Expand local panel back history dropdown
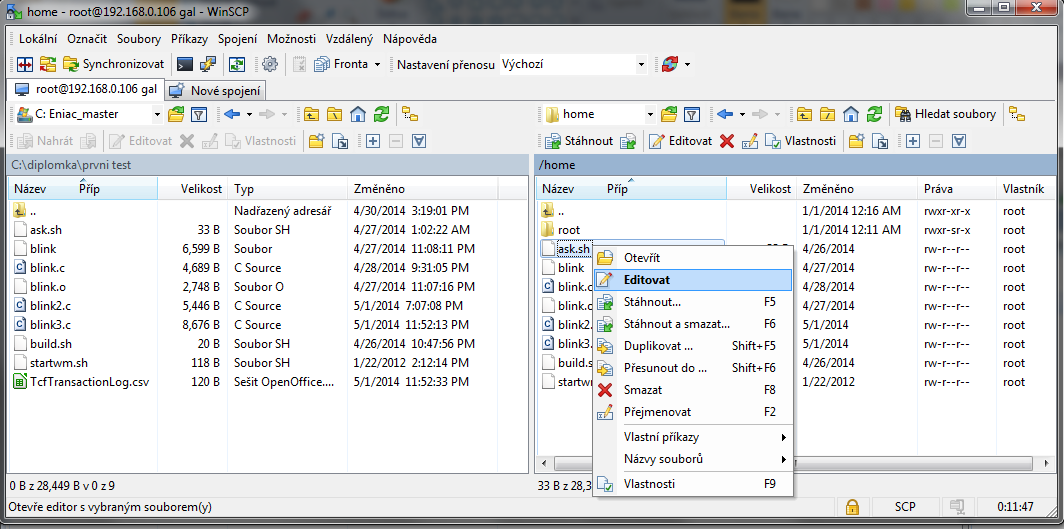Screen dimensions: 1064x529 coord(249,114)
